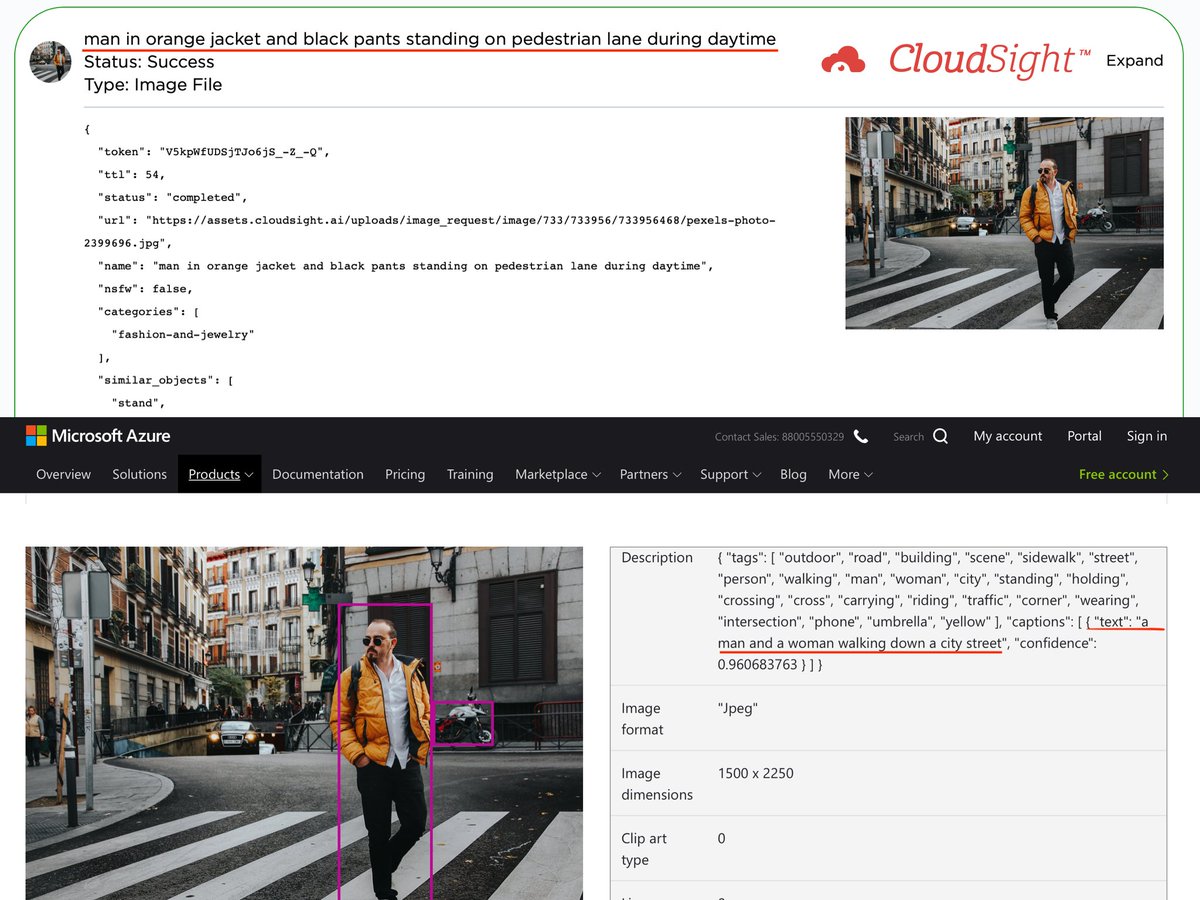Expand the More dropdown menu

pos(850,474)
